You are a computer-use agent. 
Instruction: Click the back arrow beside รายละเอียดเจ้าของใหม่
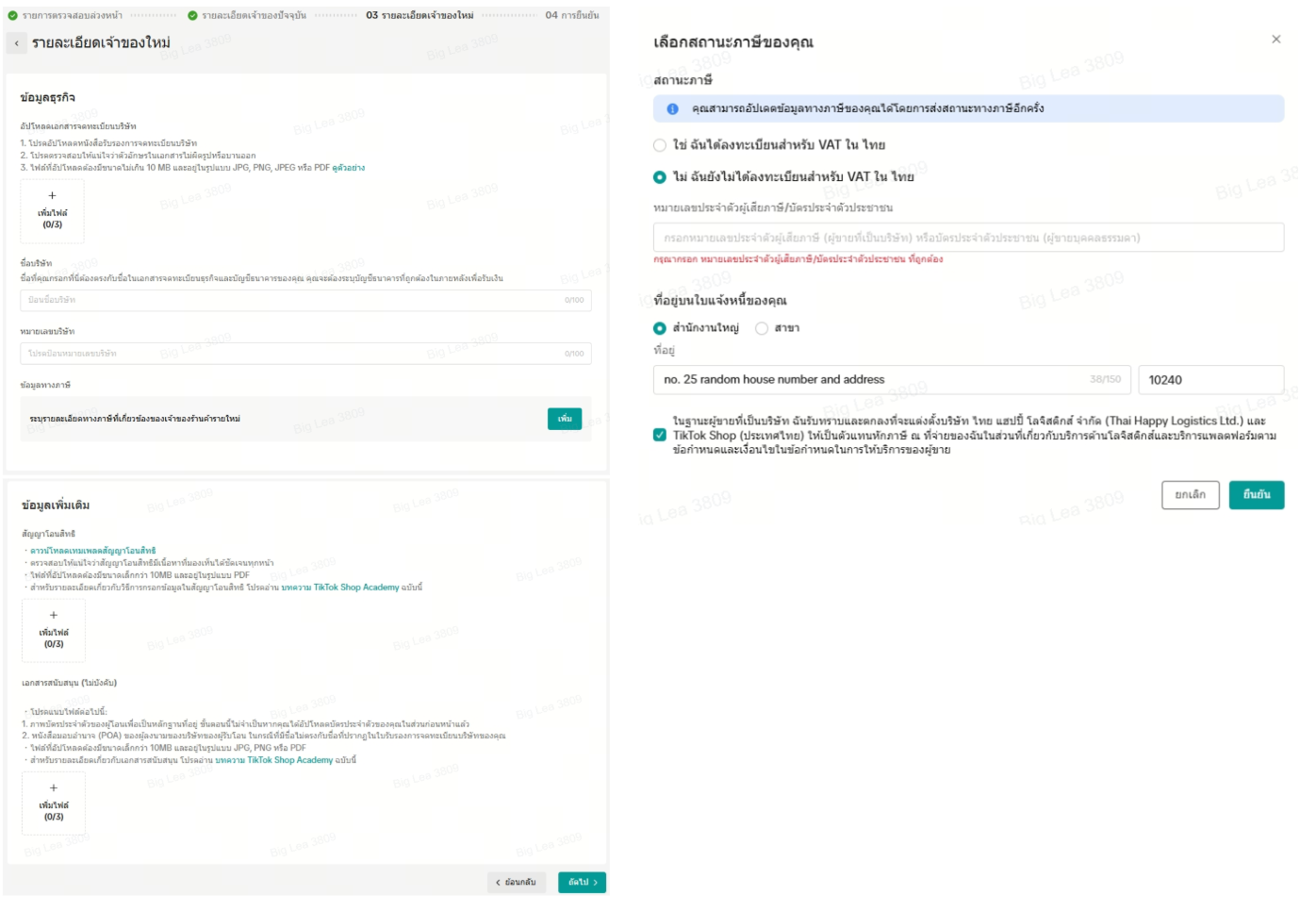17,43
